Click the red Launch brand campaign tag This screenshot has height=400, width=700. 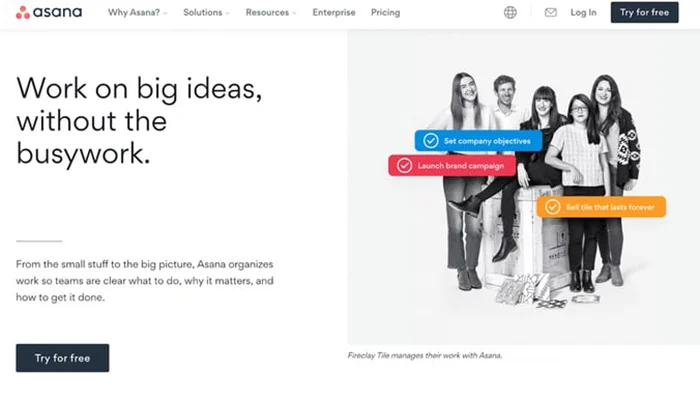coord(452,166)
